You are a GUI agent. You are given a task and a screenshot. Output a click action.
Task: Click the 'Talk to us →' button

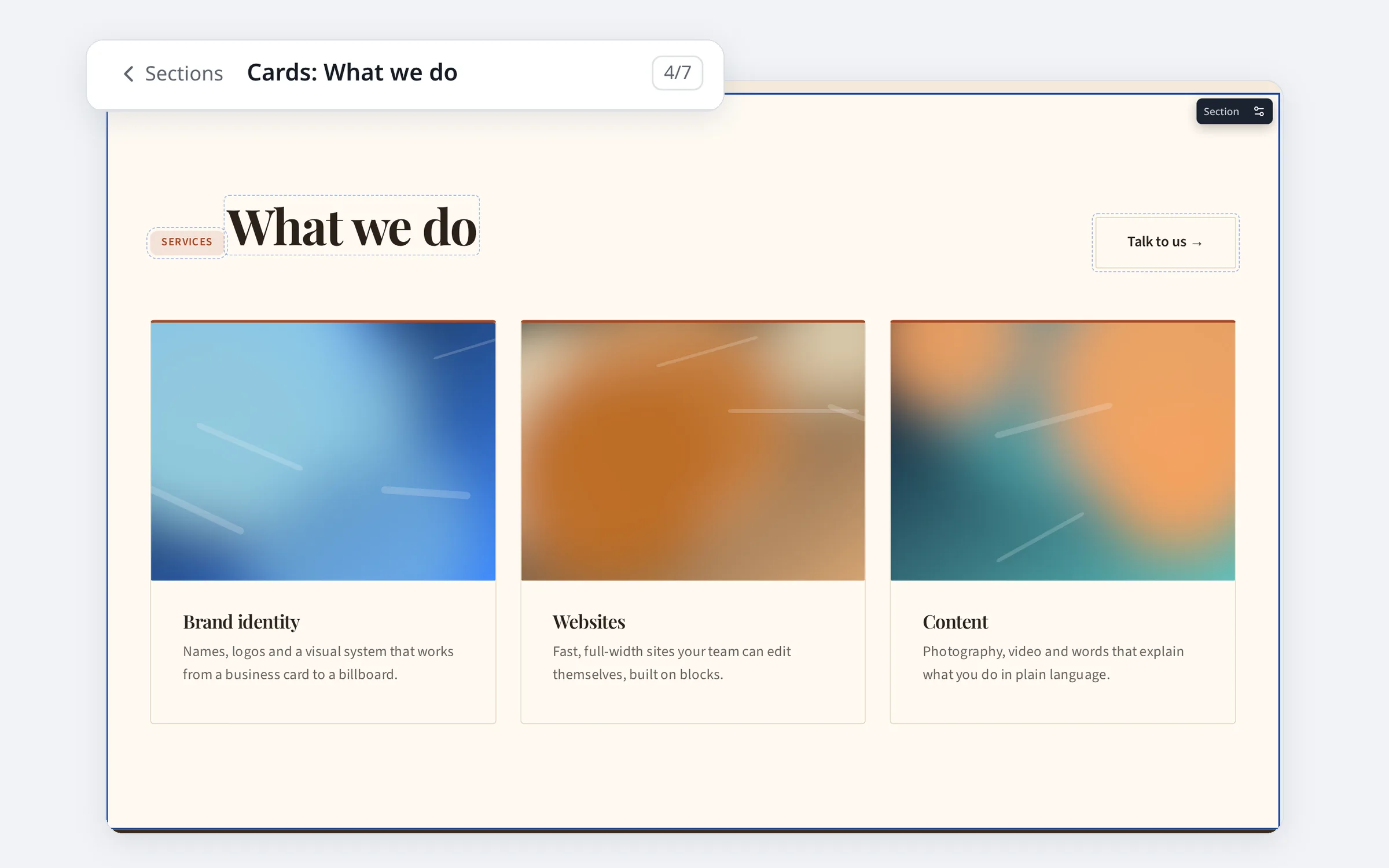(1165, 242)
